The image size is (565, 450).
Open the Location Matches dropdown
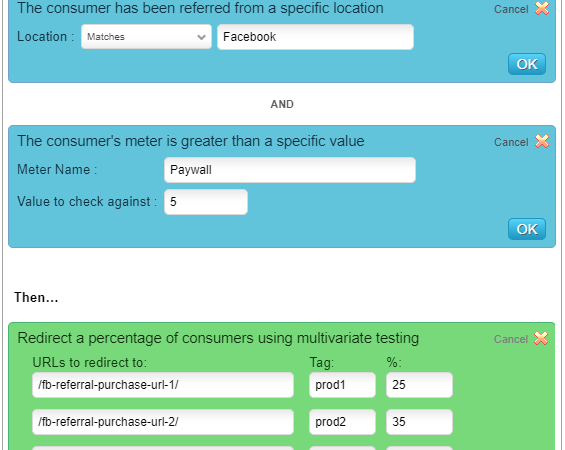coord(146,37)
